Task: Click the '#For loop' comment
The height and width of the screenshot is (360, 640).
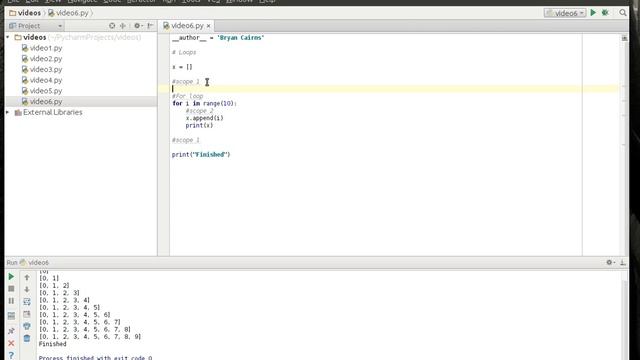Action: [x=187, y=96]
